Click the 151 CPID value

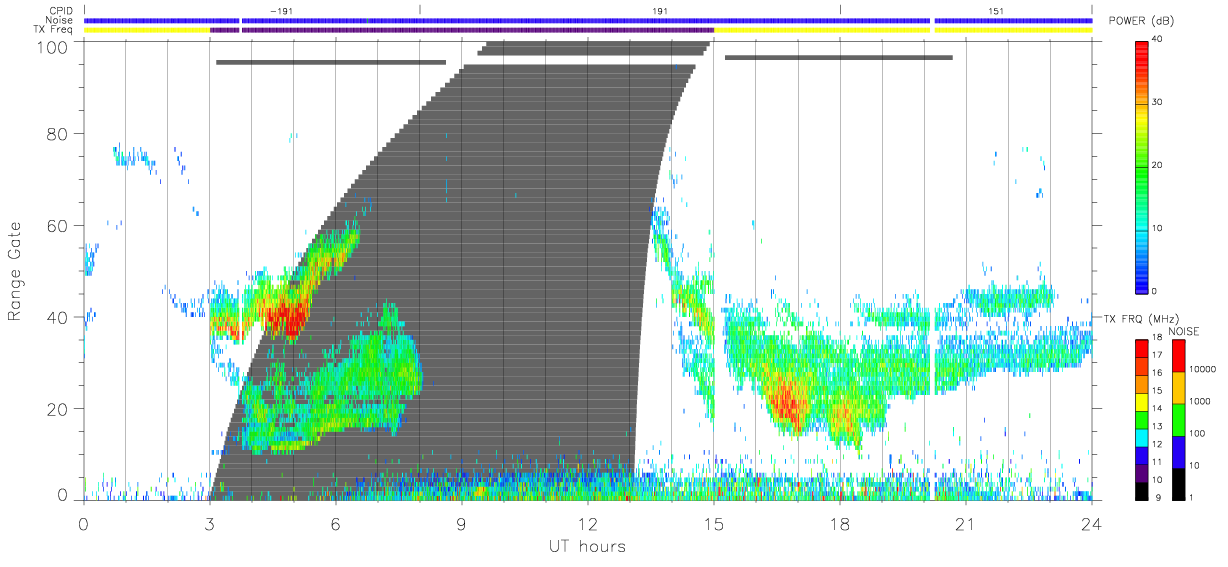tap(995, 11)
